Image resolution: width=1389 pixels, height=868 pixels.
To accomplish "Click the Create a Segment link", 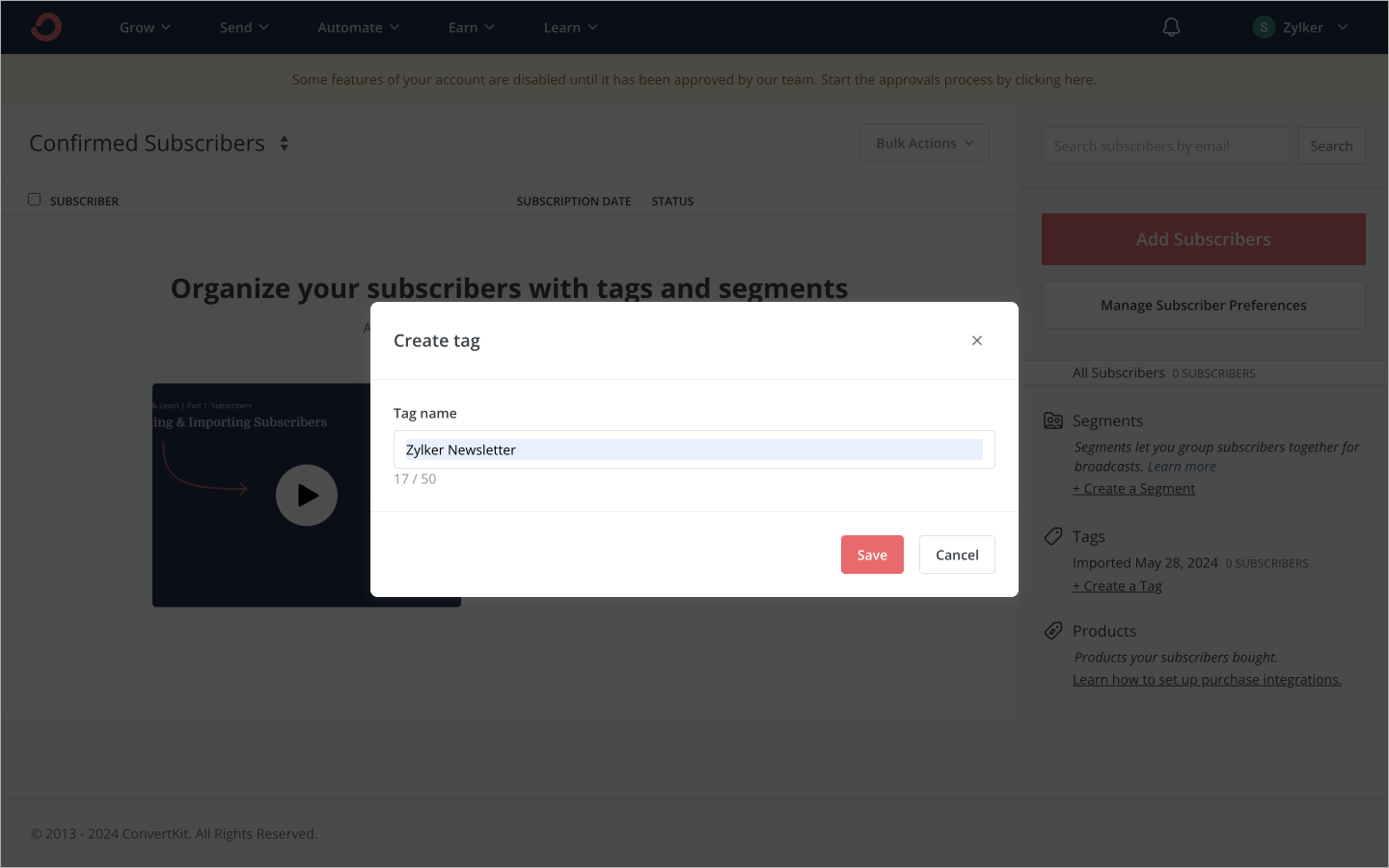I will (x=1133, y=489).
